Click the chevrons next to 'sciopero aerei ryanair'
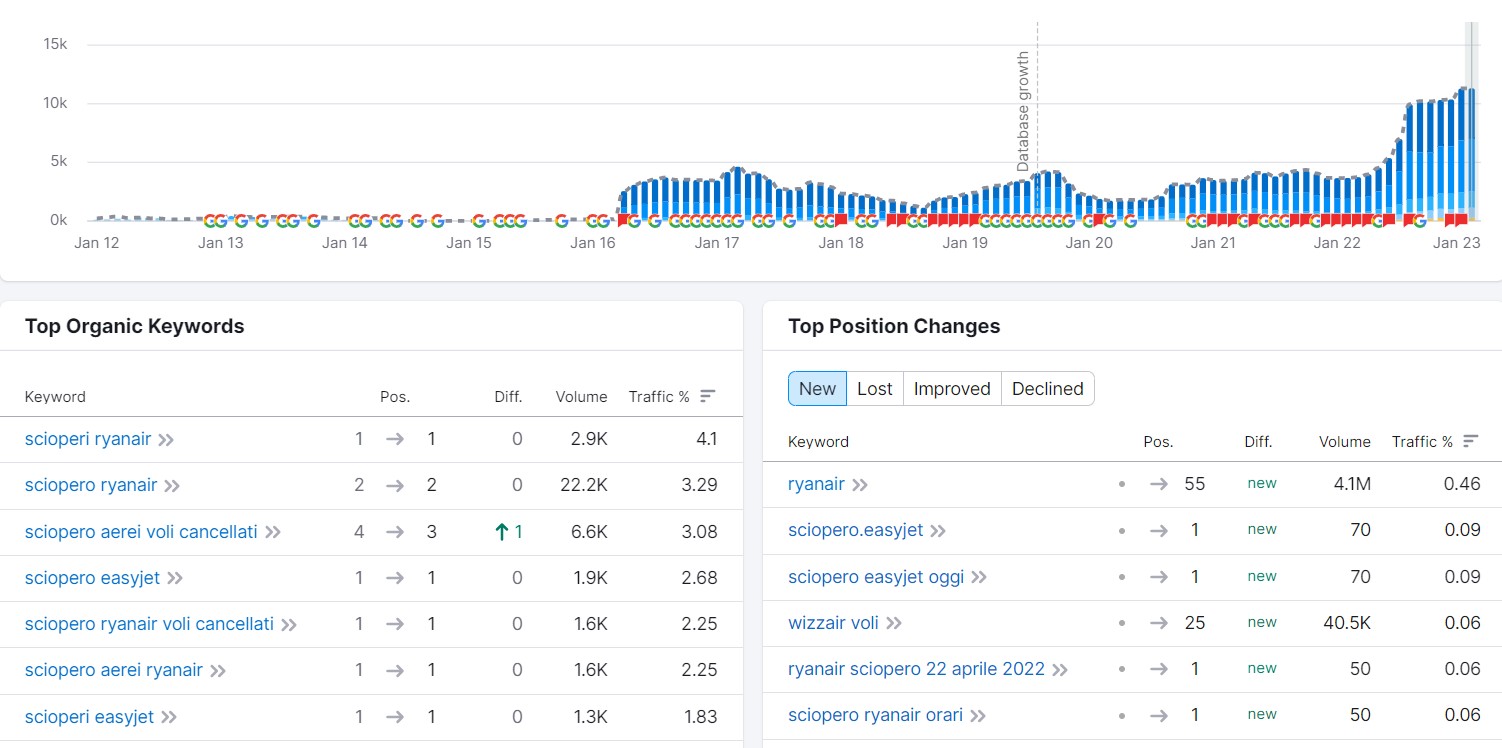This screenshot has width=1502, height=748. (218, 671)
